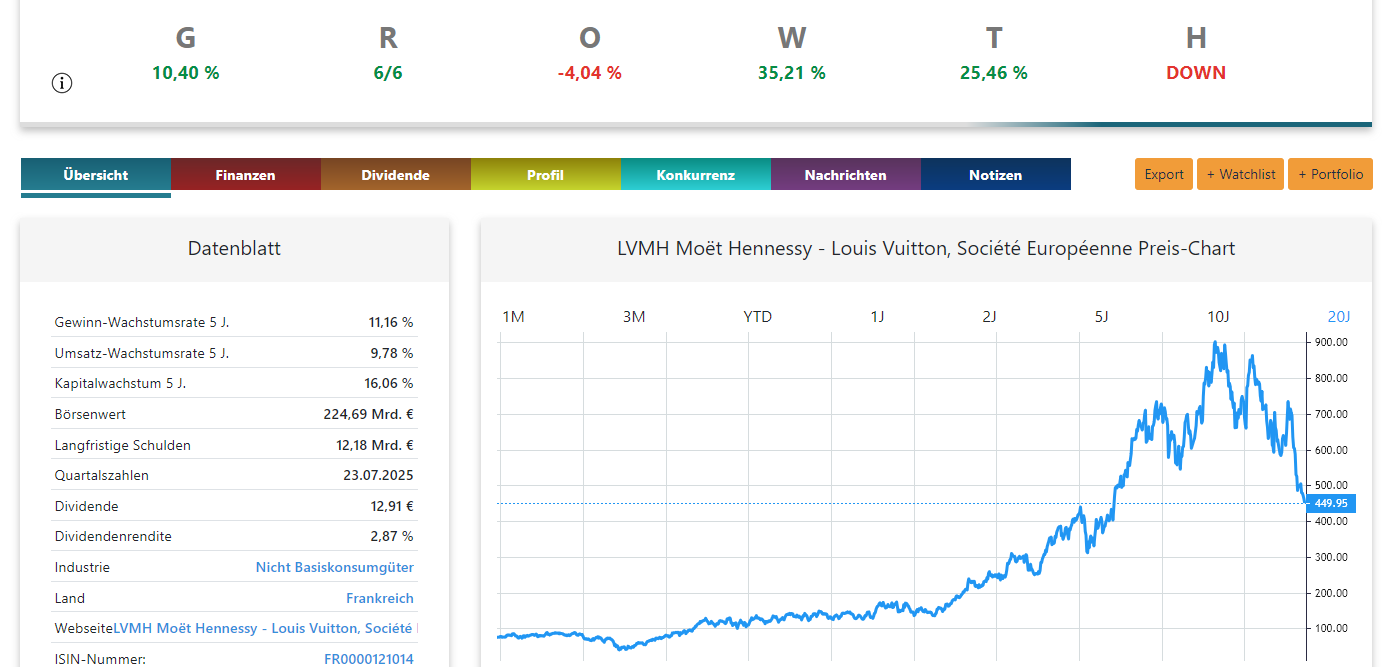The height and width of the screenshot is (667, 1386).
Task: Click the Kapitalwachstum value 16,06 %
Action: [x=389, y=383]
